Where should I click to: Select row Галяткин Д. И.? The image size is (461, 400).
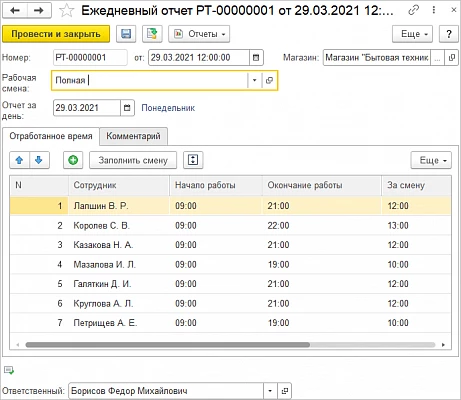point(231,284)
